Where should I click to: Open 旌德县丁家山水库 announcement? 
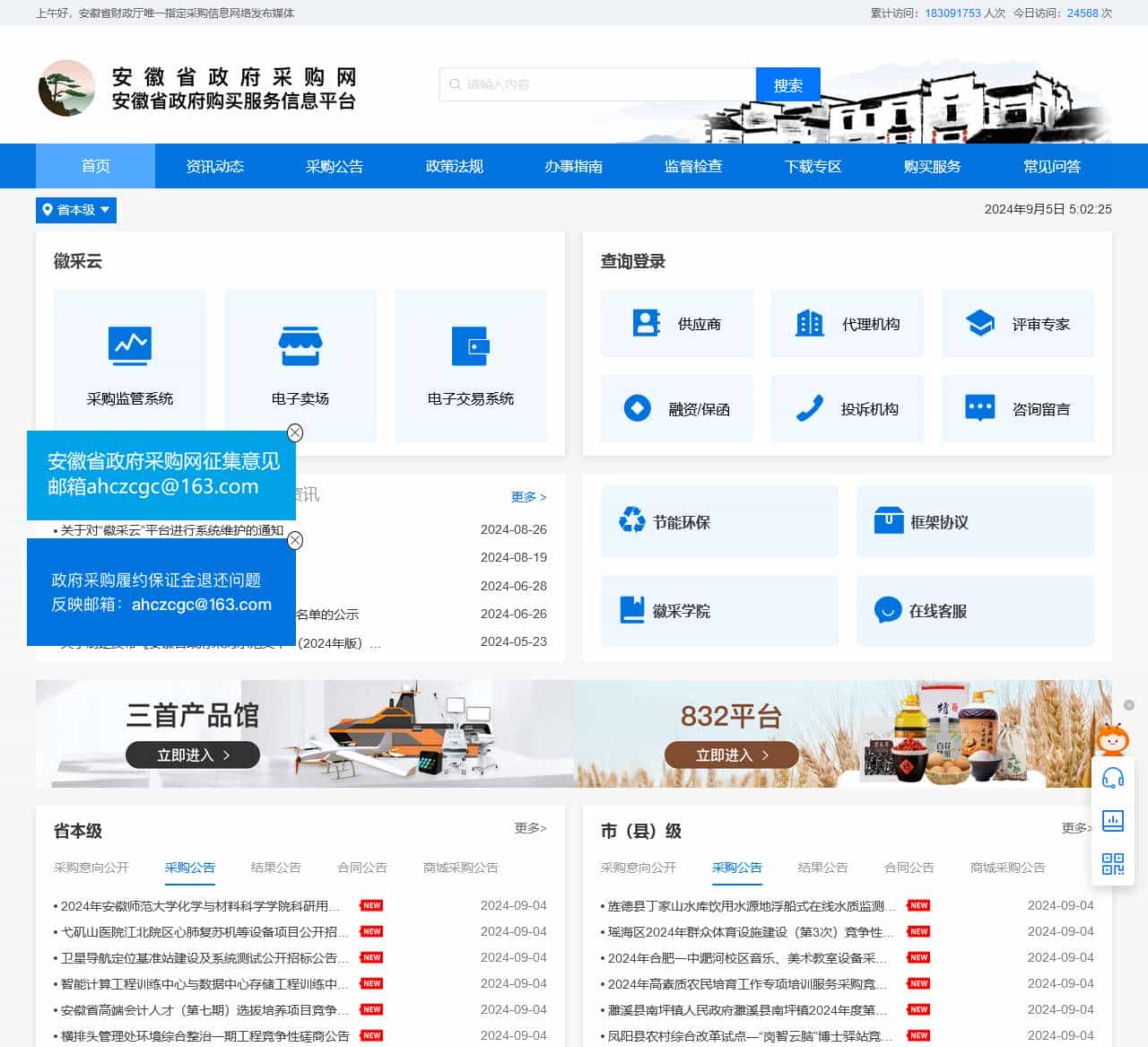pos(752,906)
